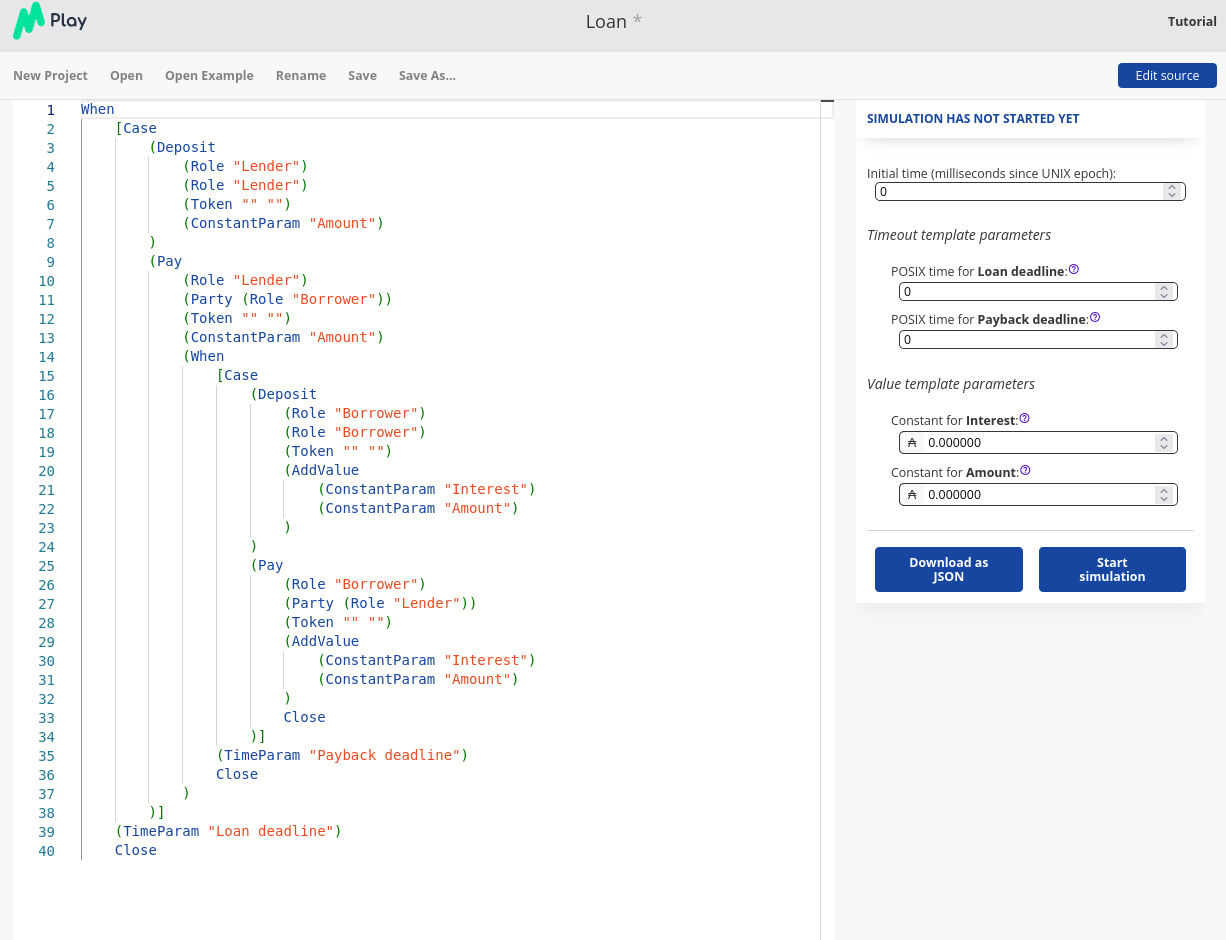
Task: Click the [Case text on line 2
Action: (136, 129)
